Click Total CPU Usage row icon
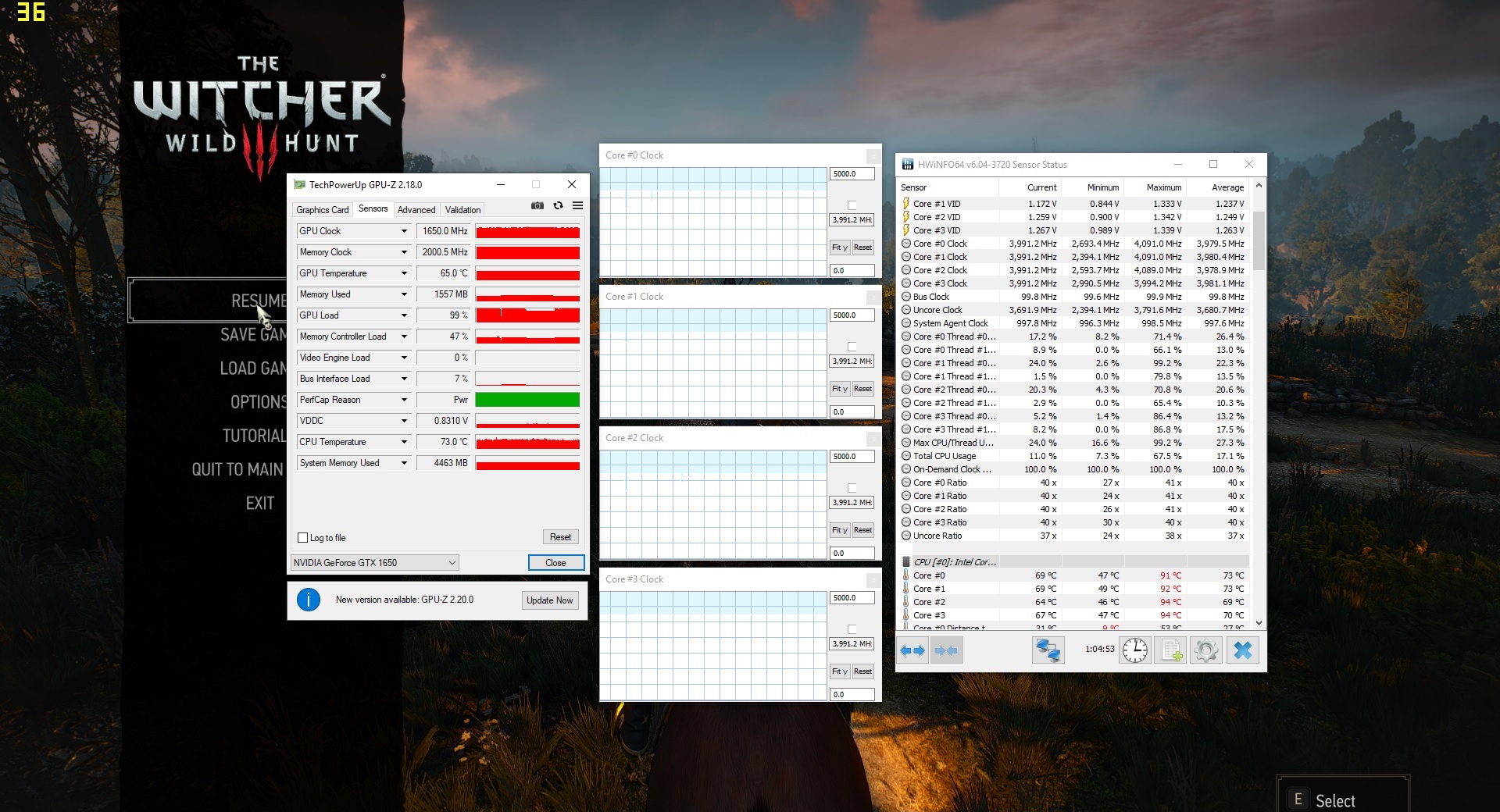 (x=906, y=456)
